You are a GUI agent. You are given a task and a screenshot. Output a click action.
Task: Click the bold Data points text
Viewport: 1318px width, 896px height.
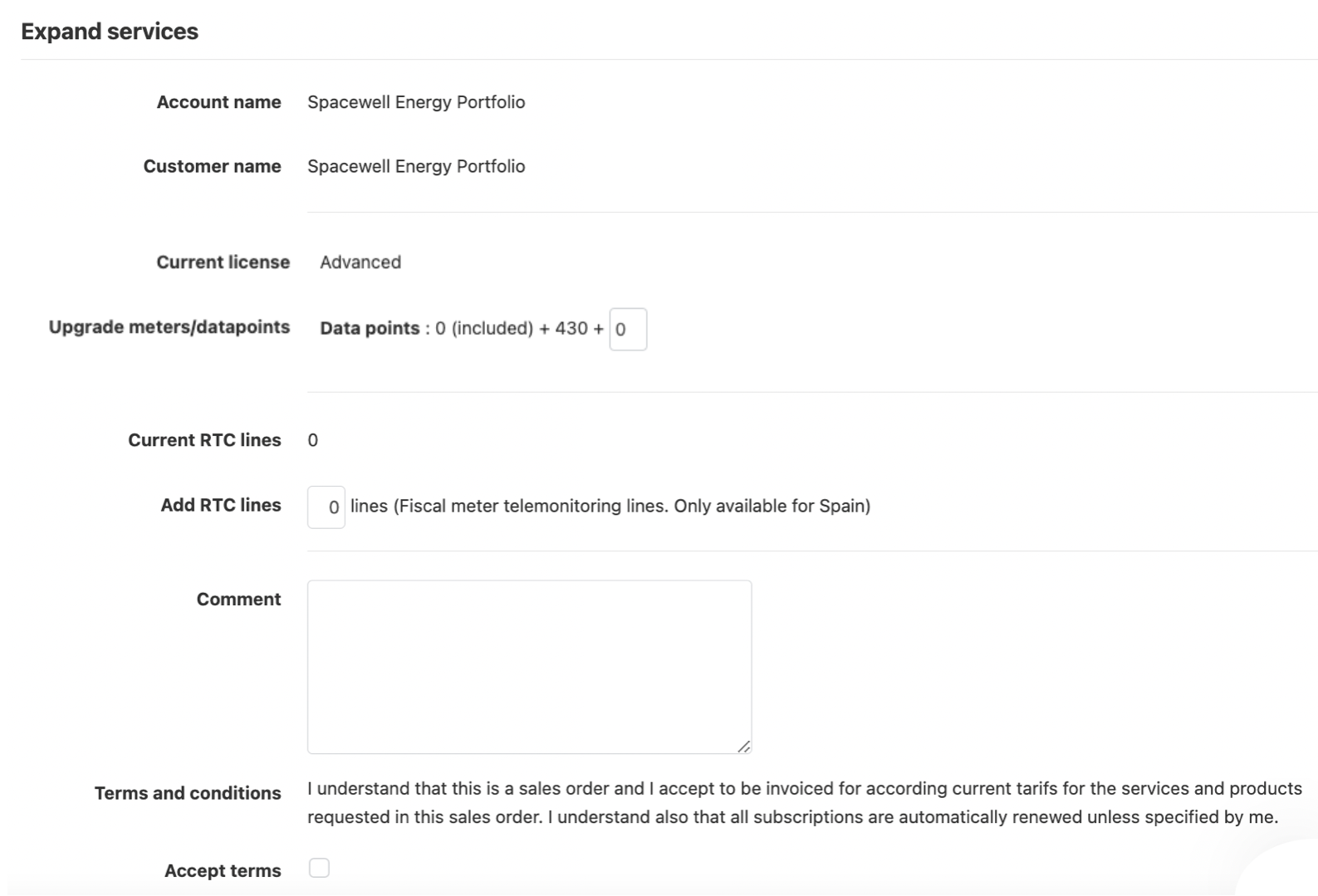tap(370, 328)
